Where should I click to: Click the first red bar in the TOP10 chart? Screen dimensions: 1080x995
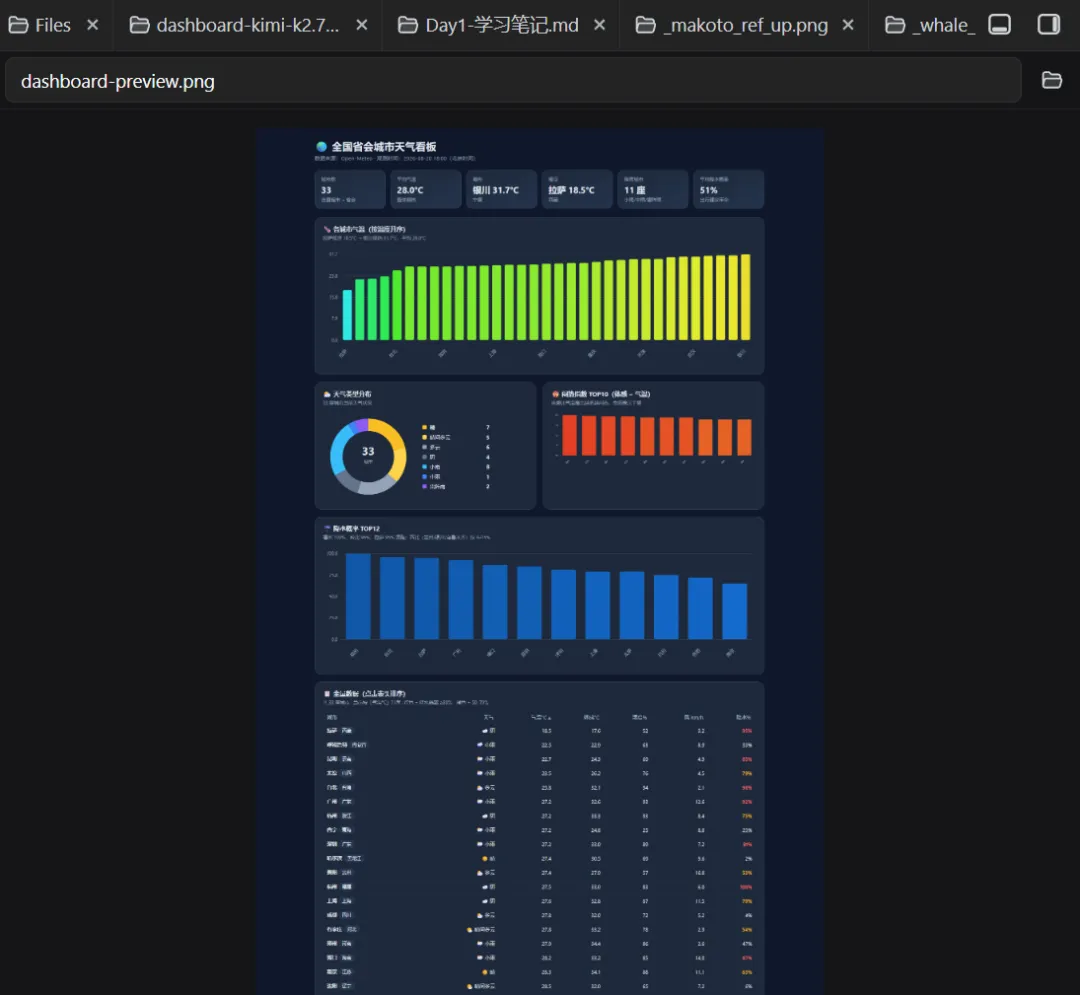click(x=570, y=434)
